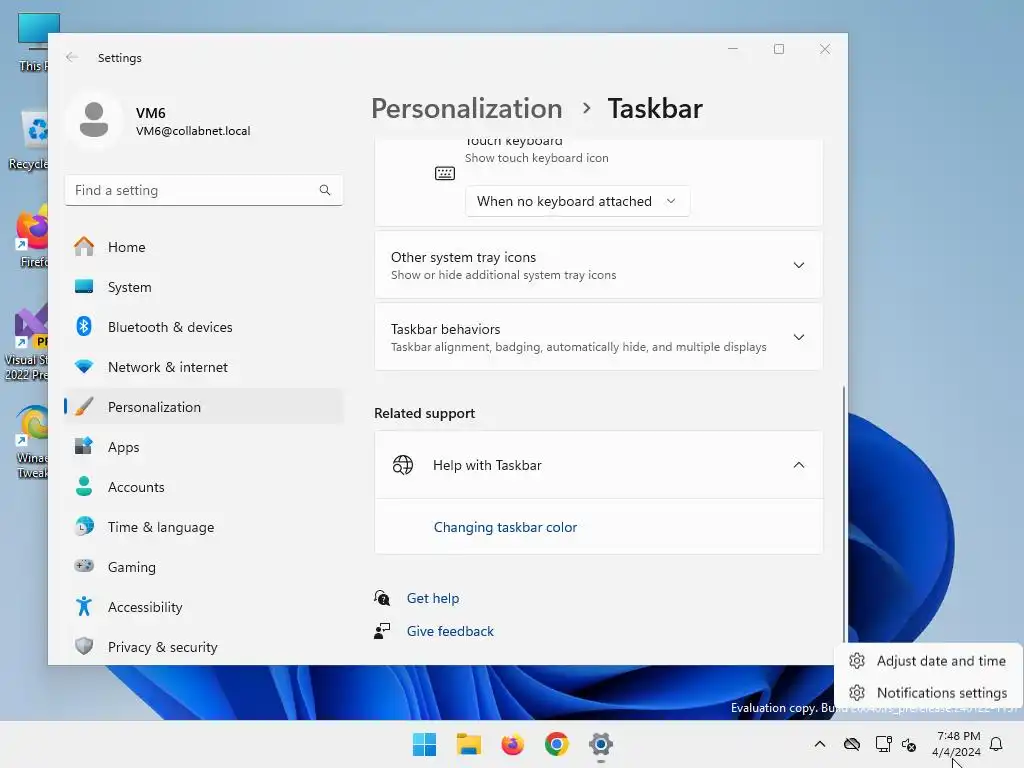1024x768 pixels.
Task: Expand Other system tray icons section
Action: click(598, 265)
